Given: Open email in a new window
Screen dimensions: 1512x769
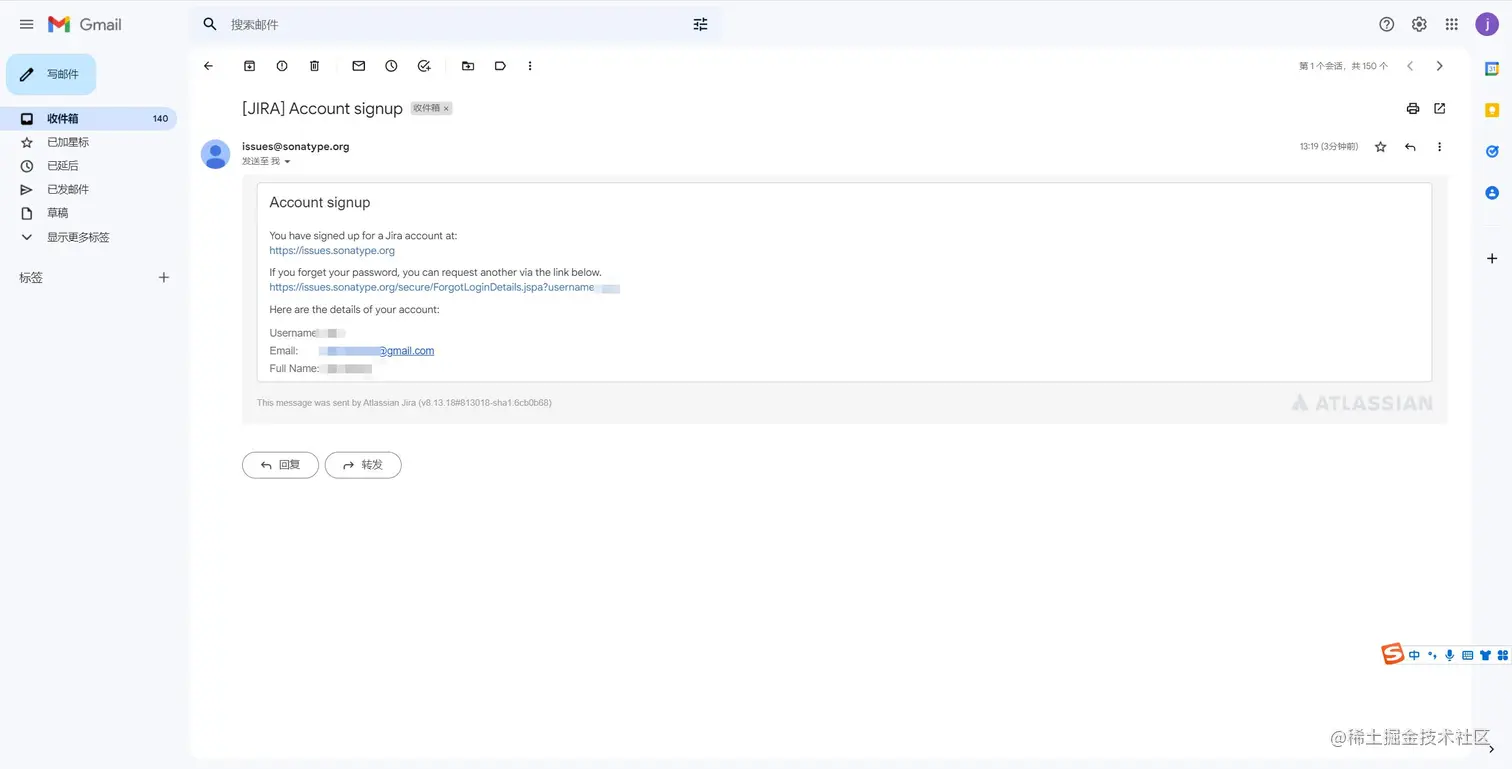Looking at the screenshot, I should click(1440, 108).
